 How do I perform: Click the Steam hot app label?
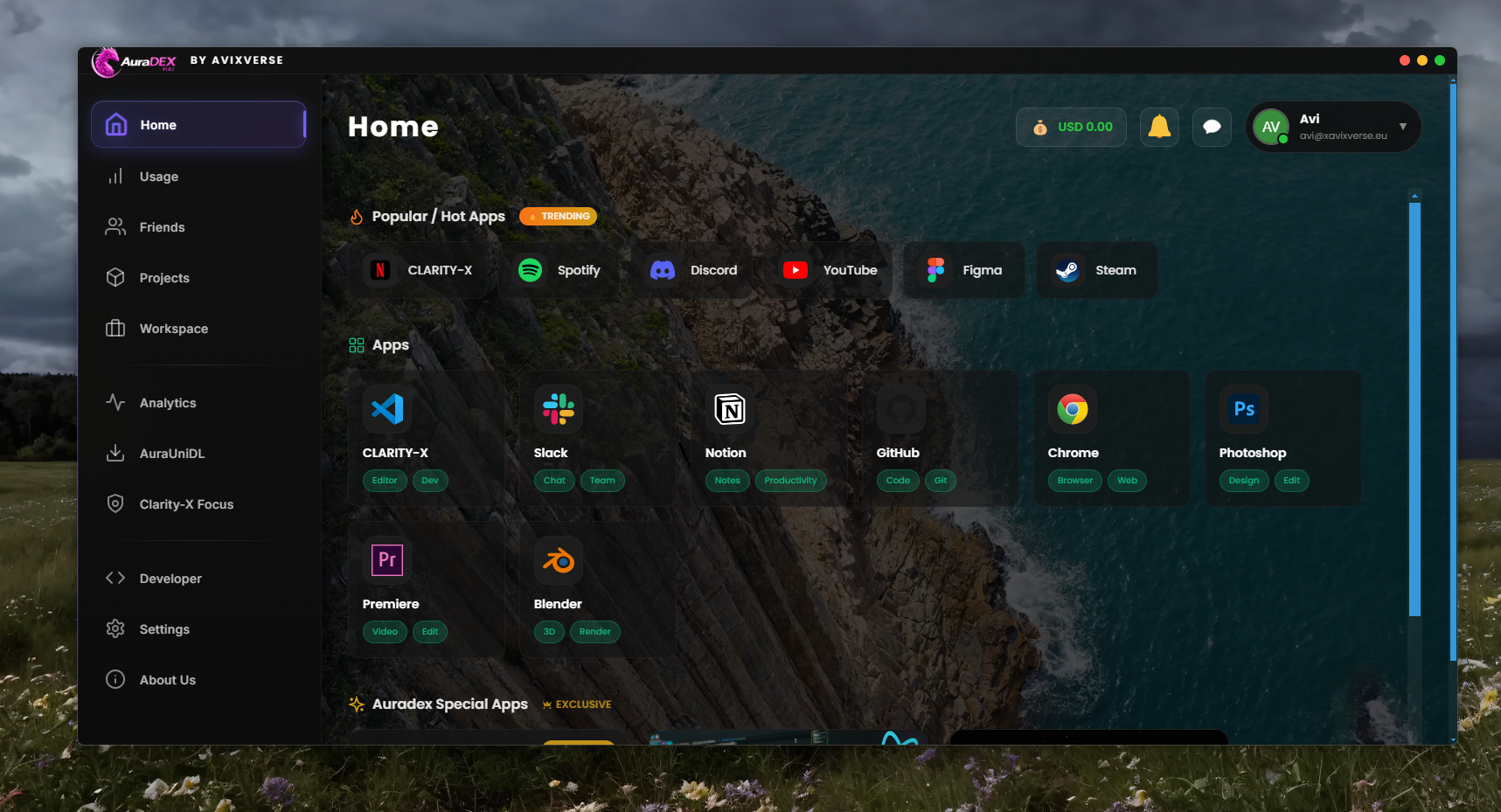coord(1116,270)
